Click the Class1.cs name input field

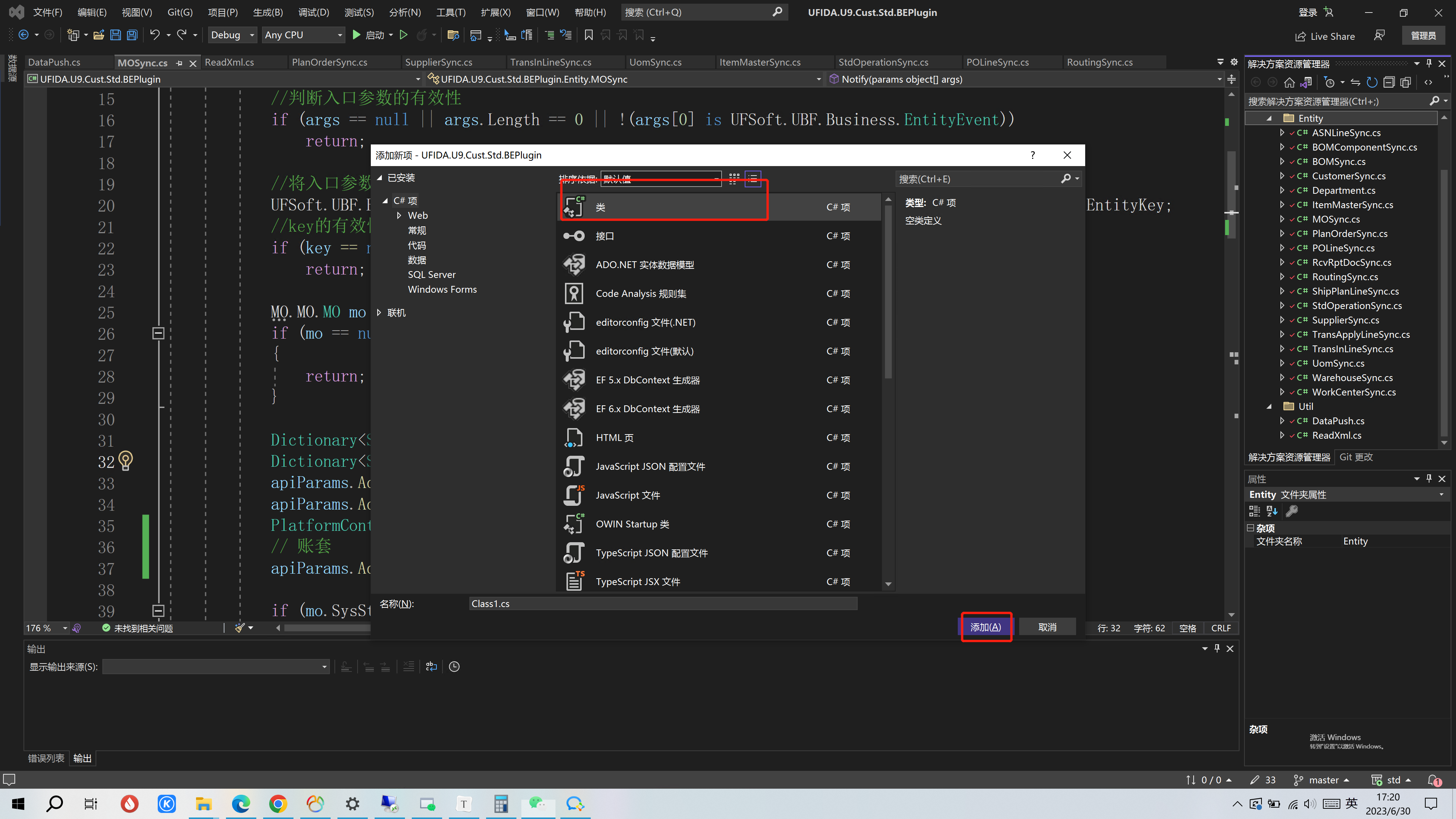[x=662, y=604]
